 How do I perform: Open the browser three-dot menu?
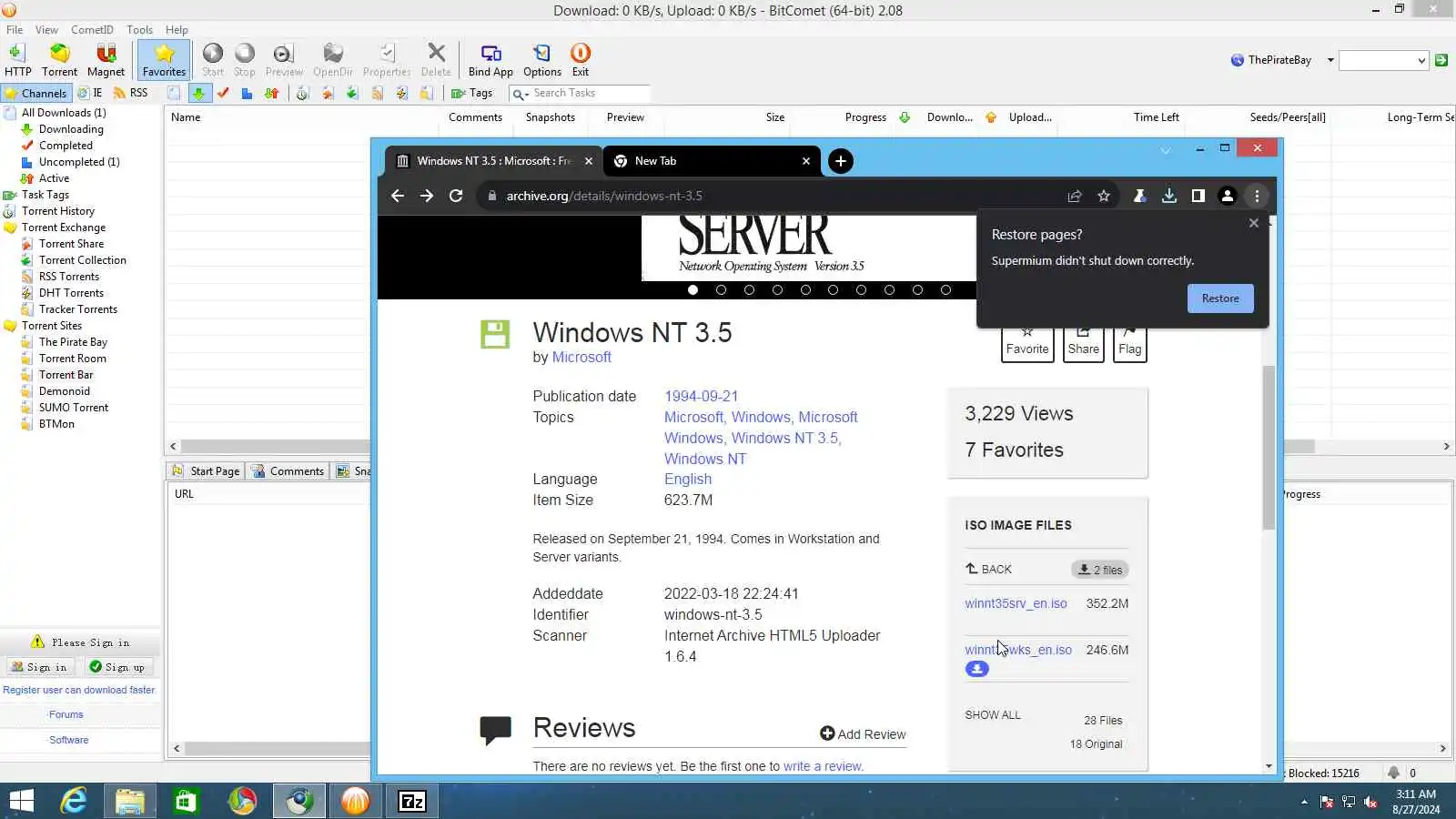[1257, 196]
